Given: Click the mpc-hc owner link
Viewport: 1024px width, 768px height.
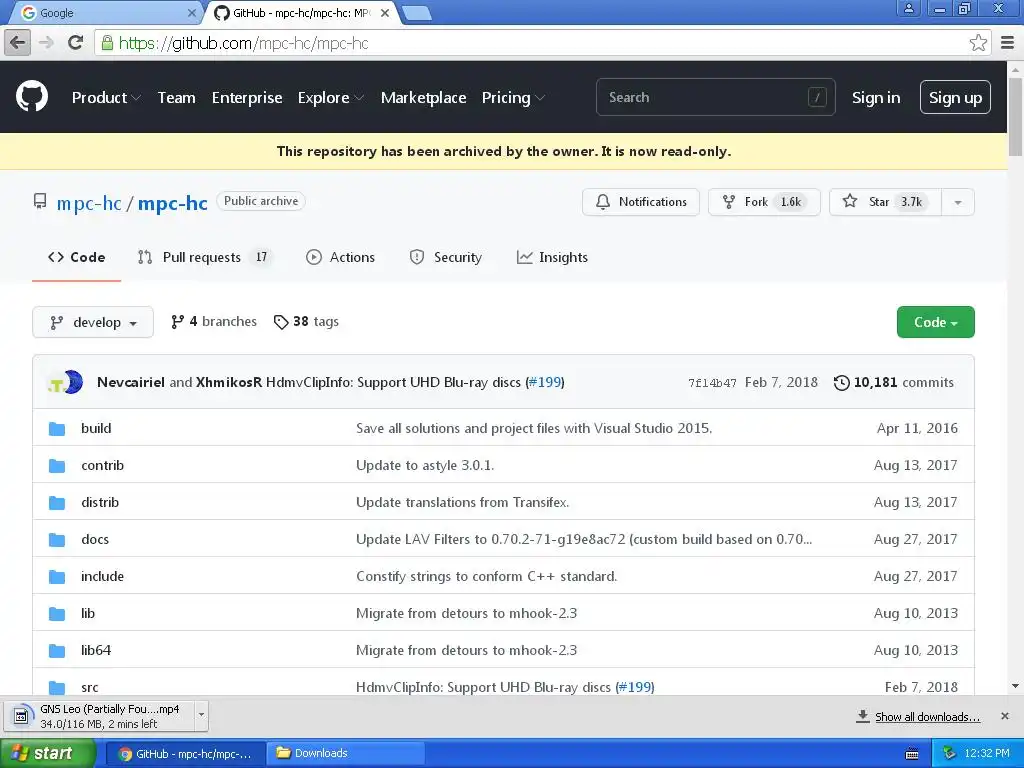Looking at the screenshot, I should pyautogui.click(x=89, y=203).
